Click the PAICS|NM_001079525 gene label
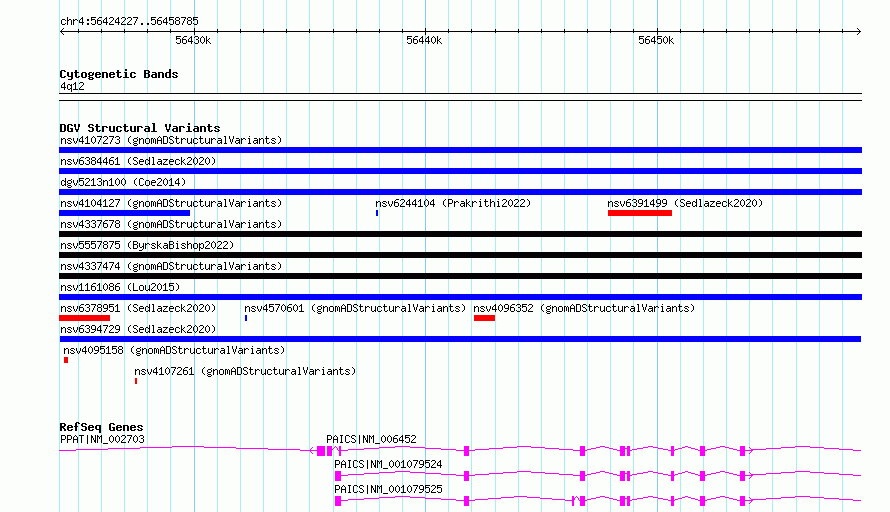This screenshot has width=890, height=512. (388, 489)
